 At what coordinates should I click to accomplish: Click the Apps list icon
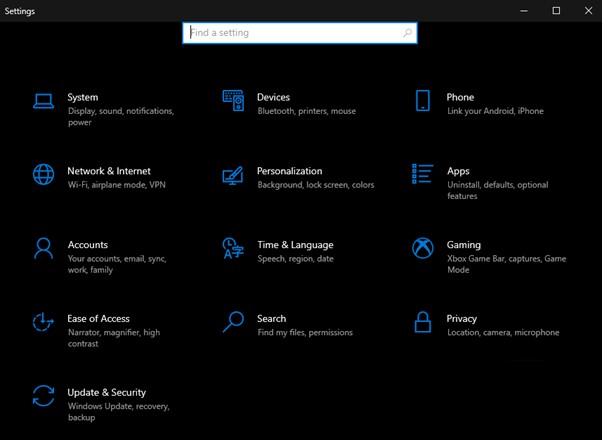point(422,174)
